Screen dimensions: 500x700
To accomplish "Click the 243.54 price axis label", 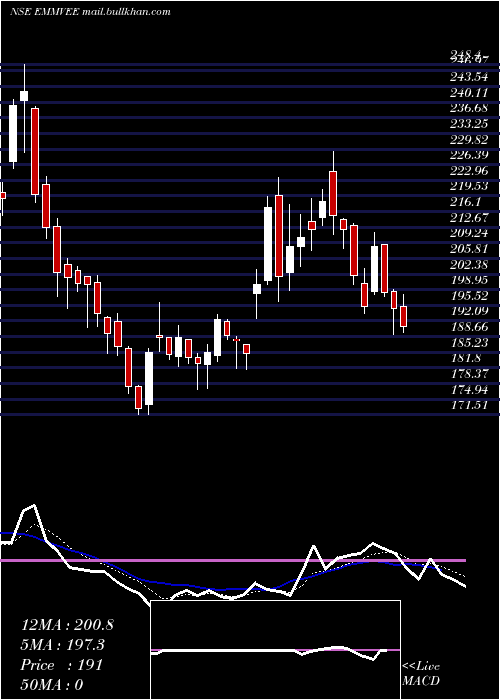I will point(469,77).
